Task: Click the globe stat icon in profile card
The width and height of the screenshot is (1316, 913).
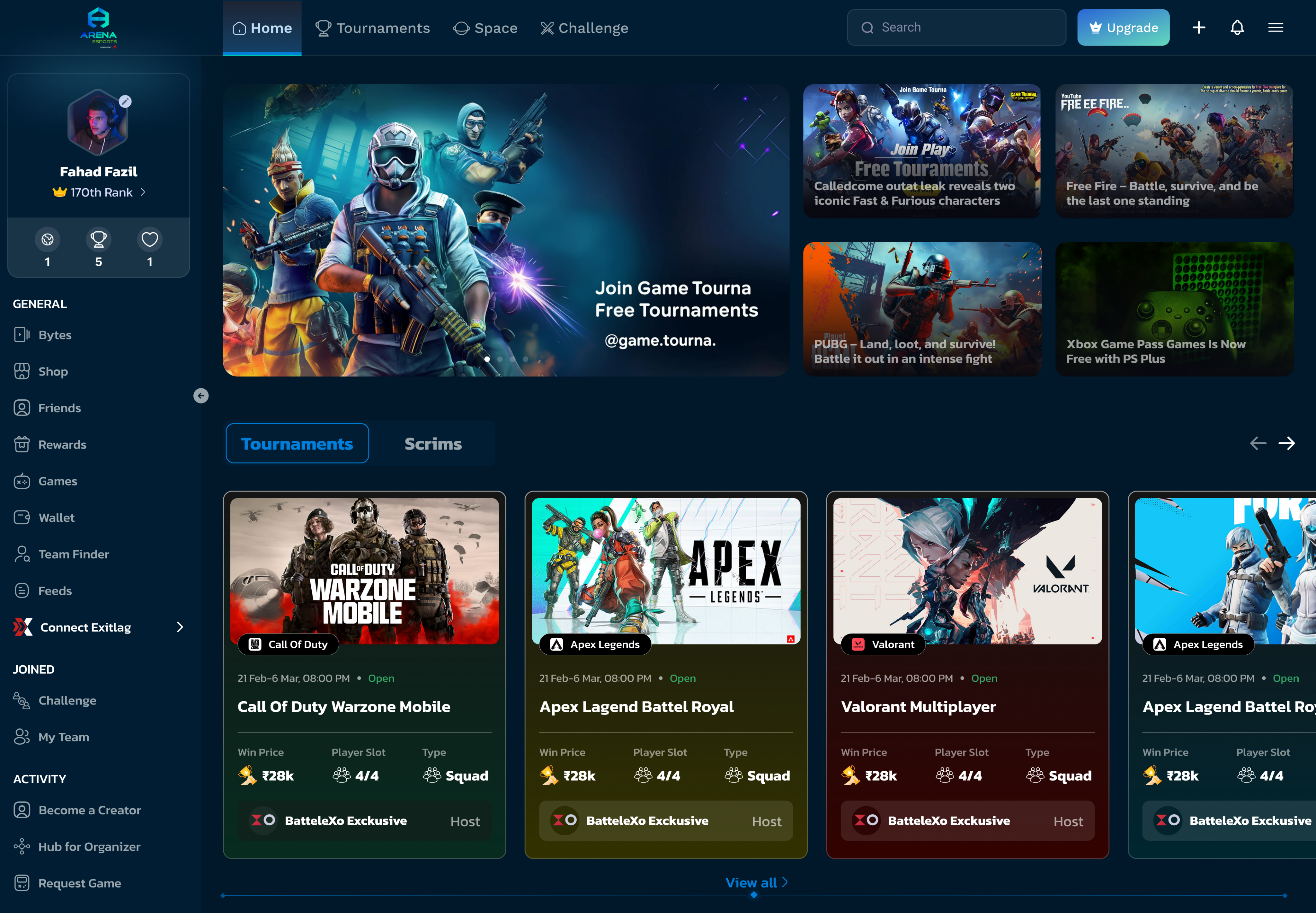Action: click(x=48, y=239)
